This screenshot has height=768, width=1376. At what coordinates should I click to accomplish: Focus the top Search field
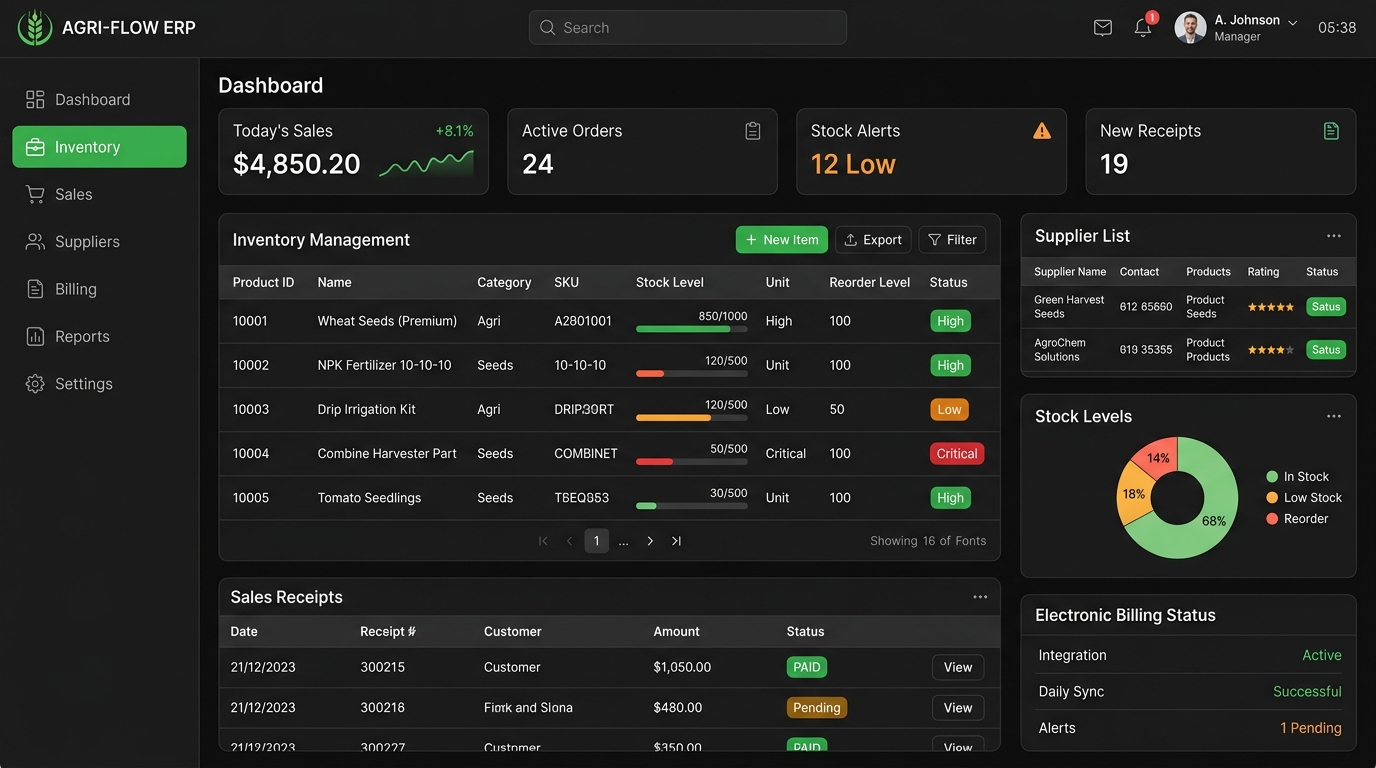click(x=688, y=28)
